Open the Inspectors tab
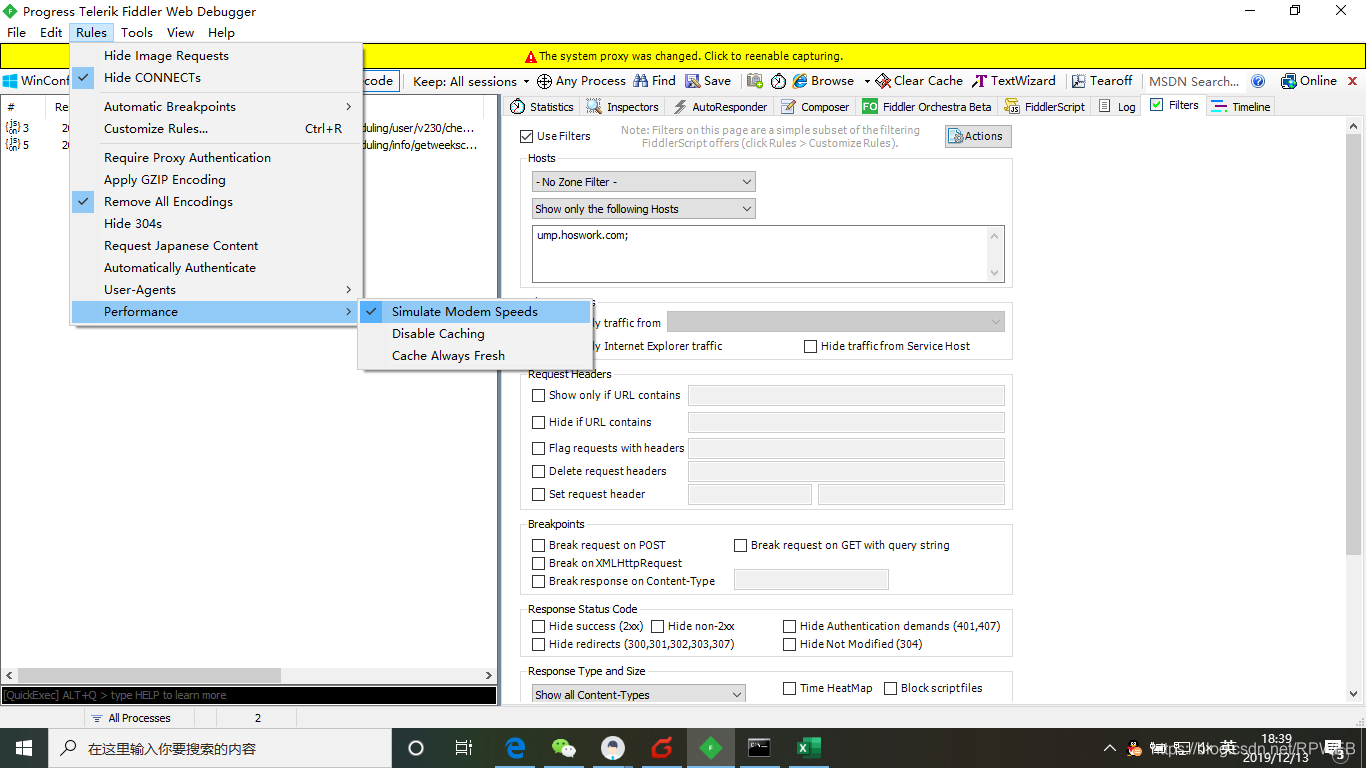 point(623,106)
